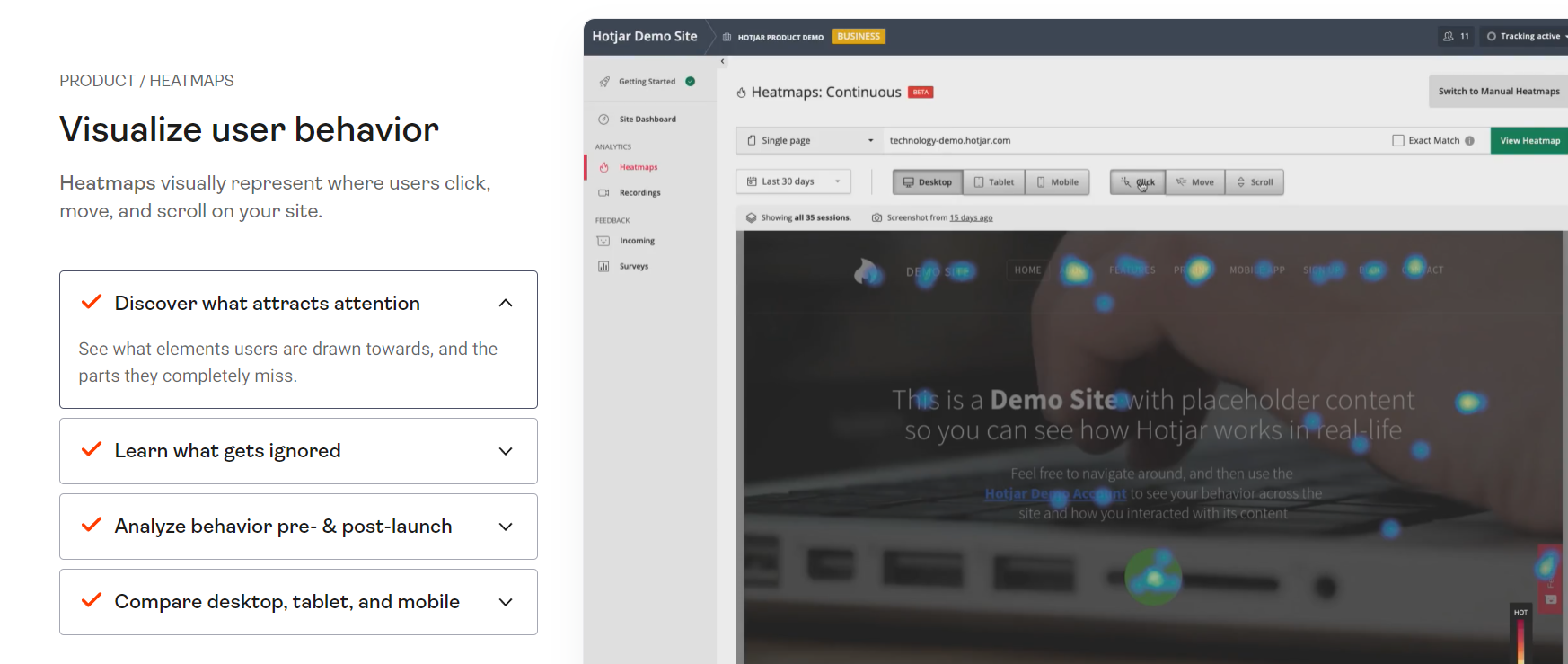
Task: Click the Incoming feedback icon
Action: (603, 241)
